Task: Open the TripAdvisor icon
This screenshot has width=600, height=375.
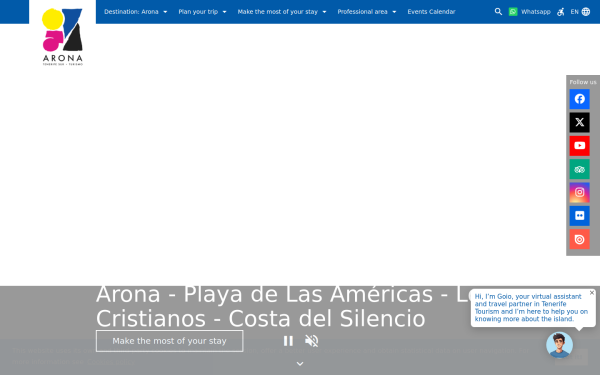Action: (x=579, y=169)
